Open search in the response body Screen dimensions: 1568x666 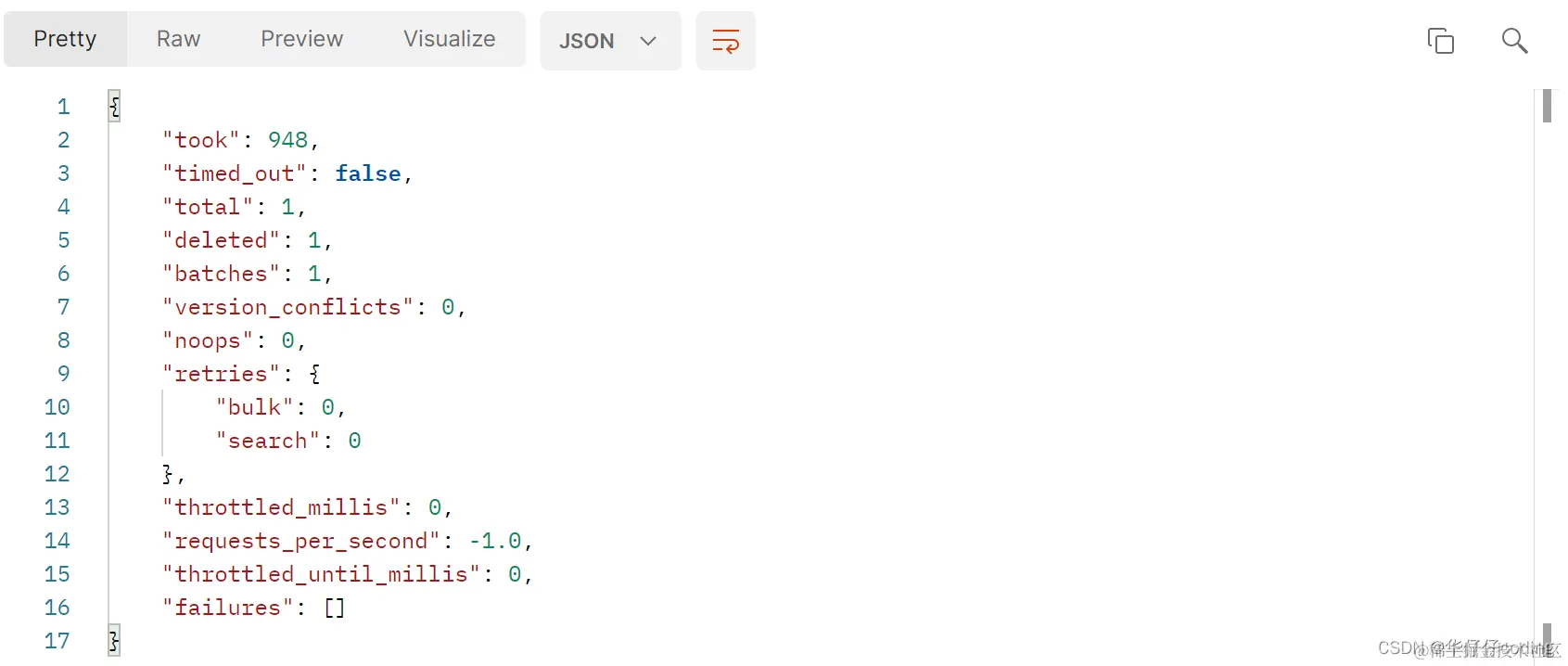(x=1514, y=41)
